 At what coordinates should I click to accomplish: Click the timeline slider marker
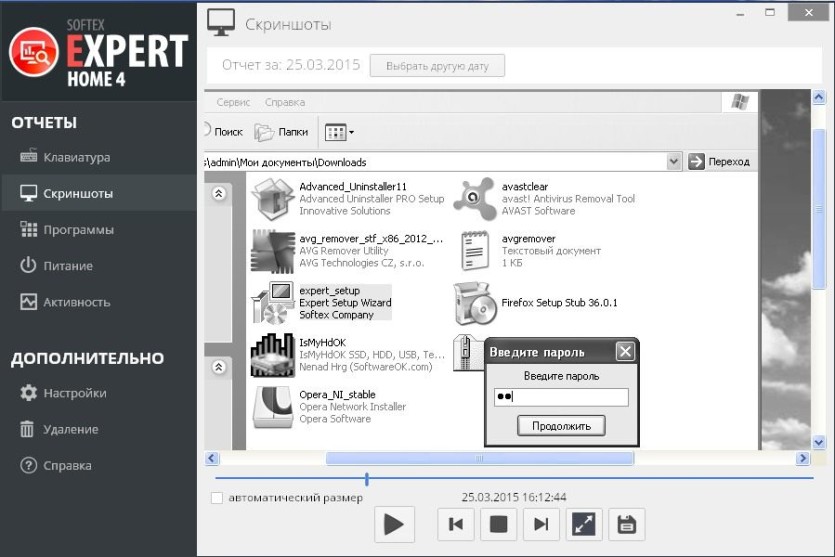(367, 479)
